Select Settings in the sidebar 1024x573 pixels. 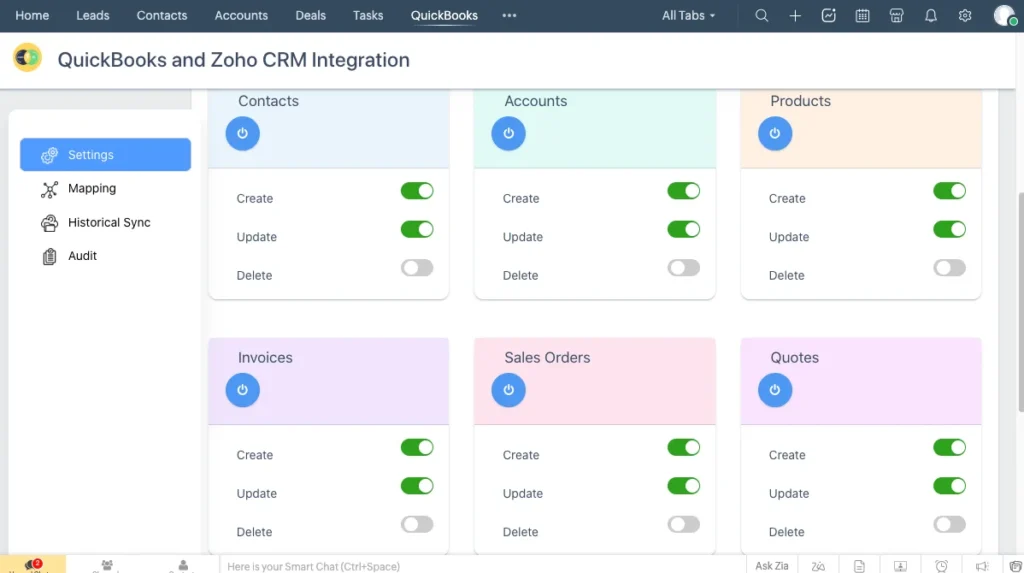[x=105, y=155]
